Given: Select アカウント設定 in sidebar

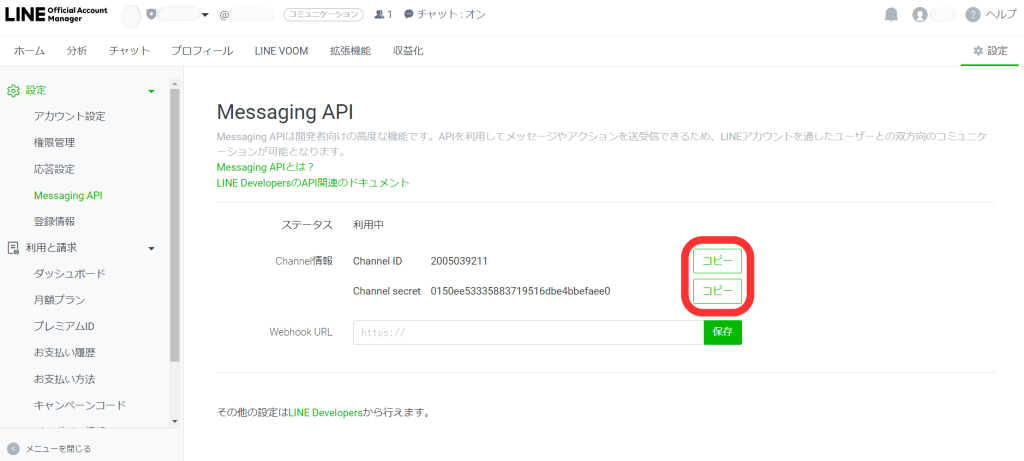Looking at the screenshot, I should (x=69, y=117).
